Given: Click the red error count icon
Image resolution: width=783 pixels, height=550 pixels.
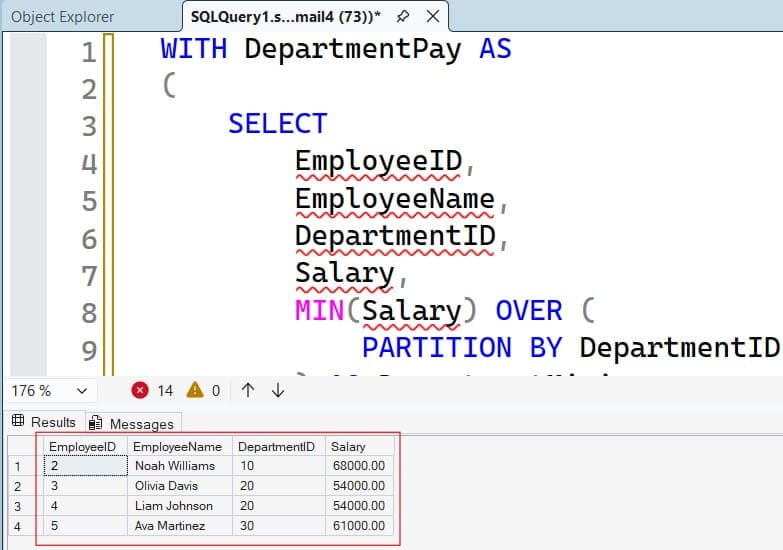Looking at the screenshot, I should coord(140,390).
